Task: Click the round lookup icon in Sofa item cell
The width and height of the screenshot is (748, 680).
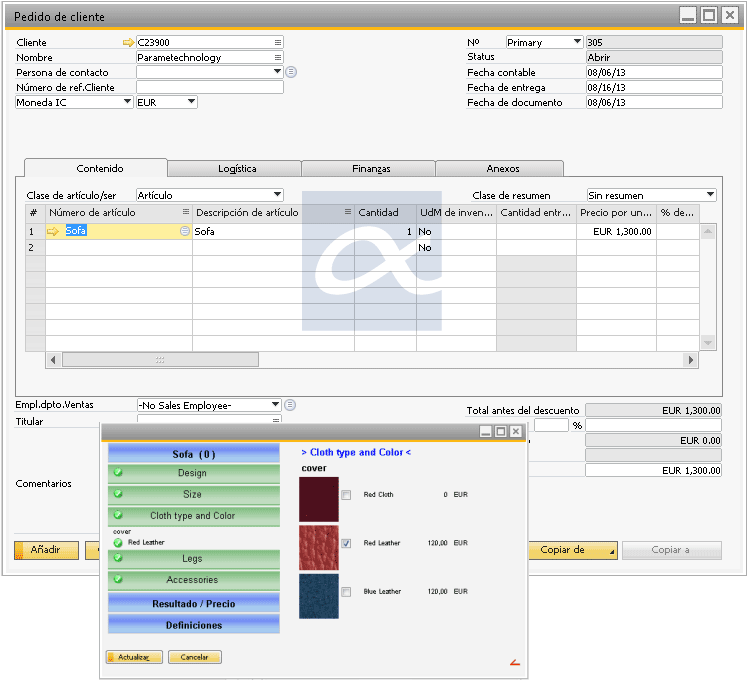Action: 185,231
